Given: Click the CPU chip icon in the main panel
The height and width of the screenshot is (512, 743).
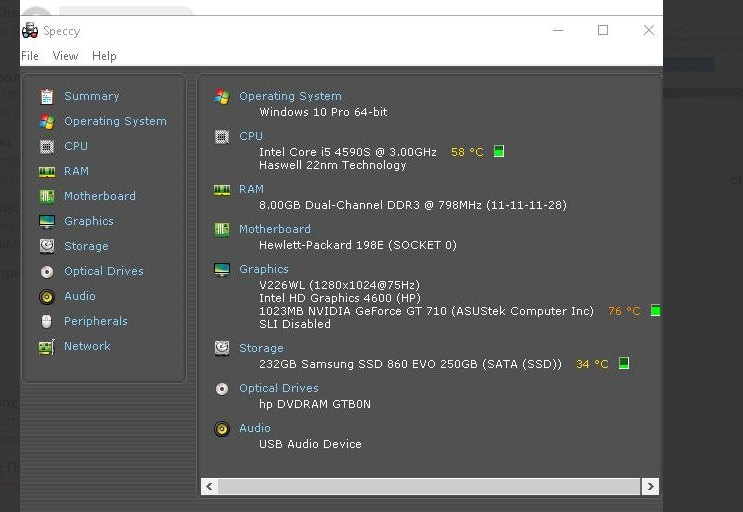Looking at the screenshot, I should (221, 136).
